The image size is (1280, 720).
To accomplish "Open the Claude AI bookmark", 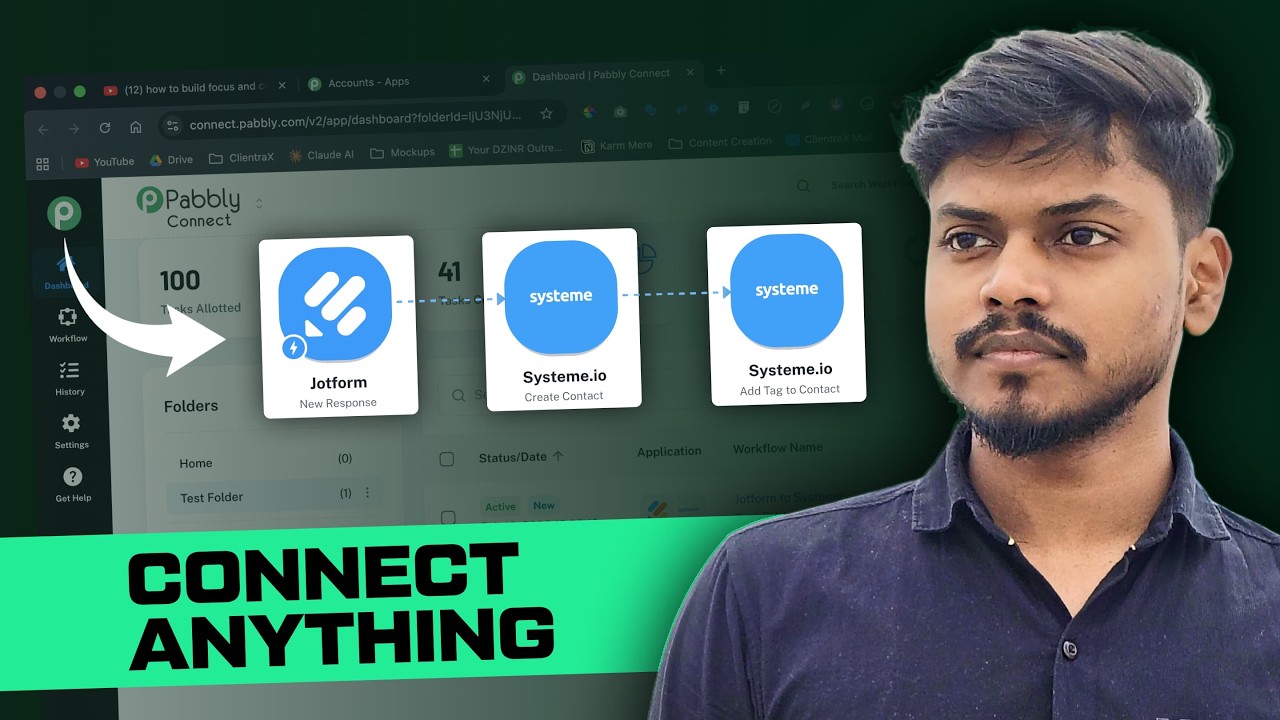I will [x=322, y=155].
